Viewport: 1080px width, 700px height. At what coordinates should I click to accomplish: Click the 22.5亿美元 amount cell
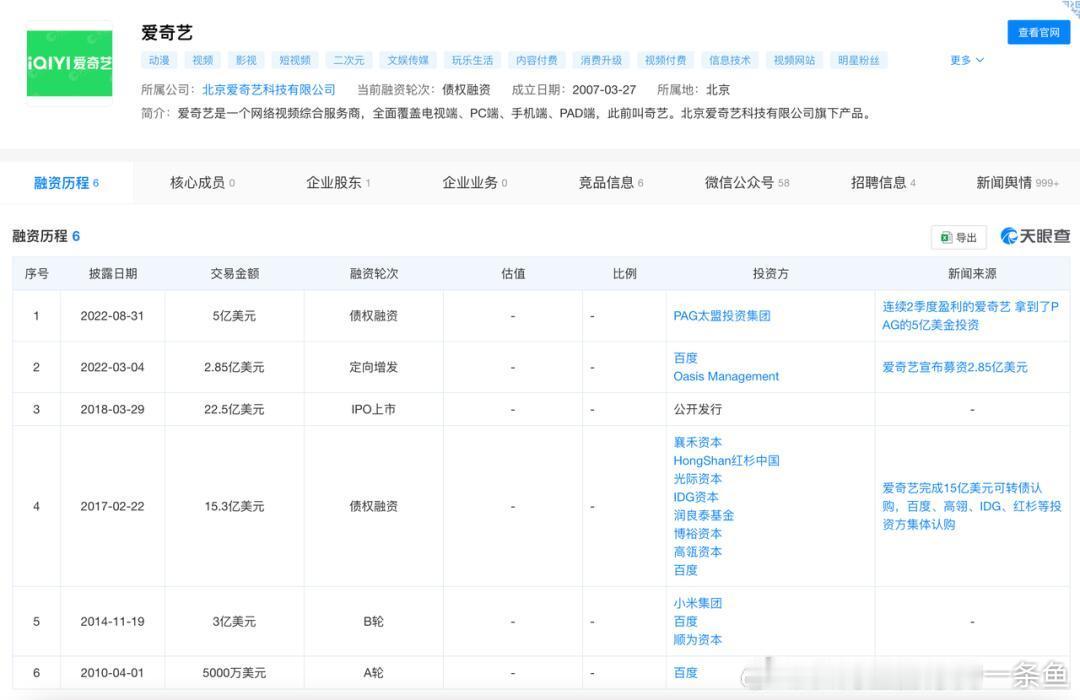234,409
